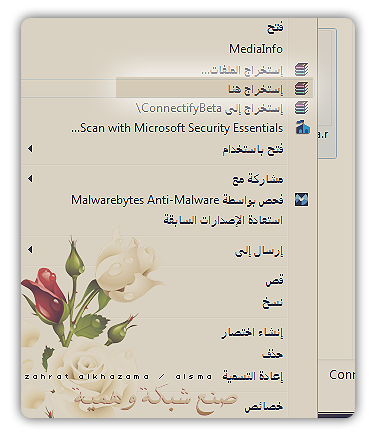Click the WinRAR icon beside إستخراج الملفات

[x=302, y=69]
